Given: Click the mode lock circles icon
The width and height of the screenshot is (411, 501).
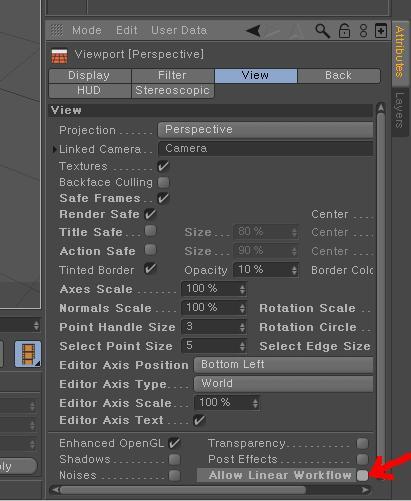Looking at the screenshot, I should tap(363, 31).
